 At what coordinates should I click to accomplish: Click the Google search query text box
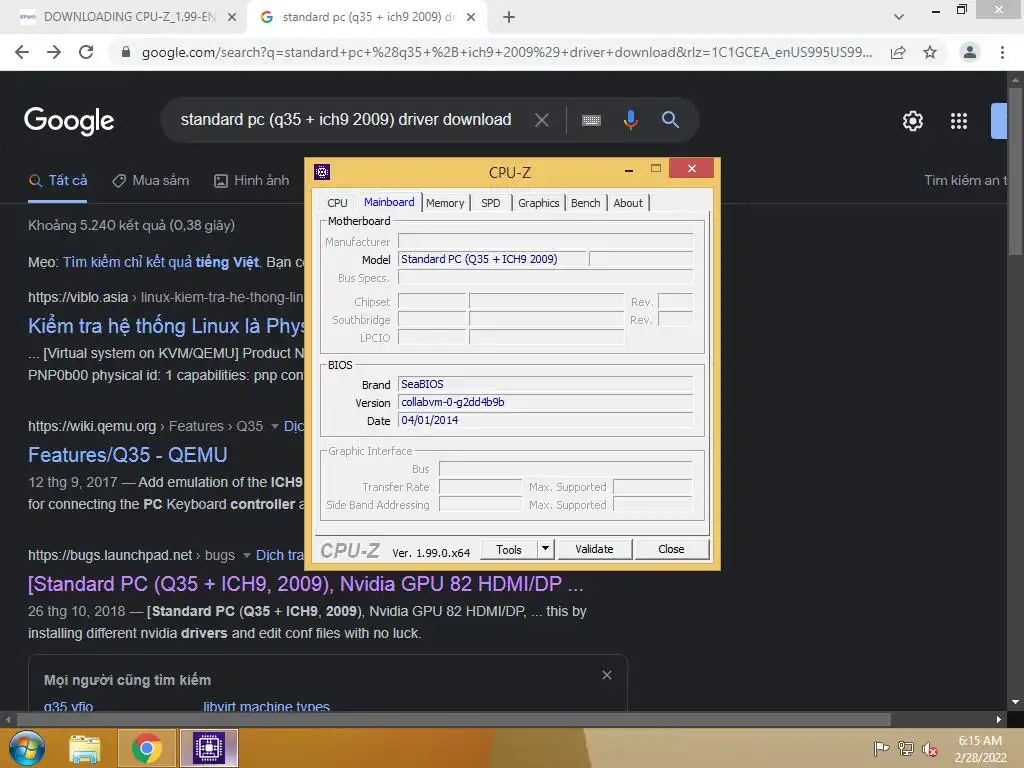point(346,120)
